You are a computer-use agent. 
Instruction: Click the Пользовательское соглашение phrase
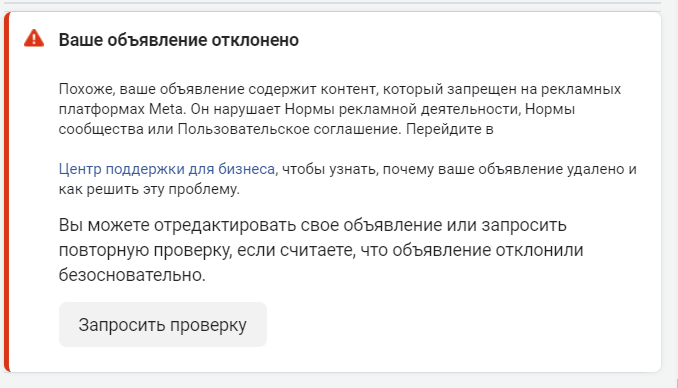tap(288, 129)
